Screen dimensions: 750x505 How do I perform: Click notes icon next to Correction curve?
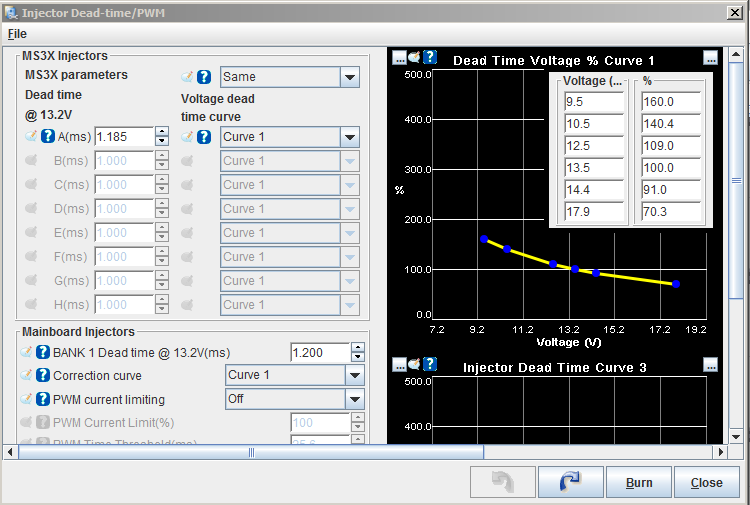coord(27,376)
